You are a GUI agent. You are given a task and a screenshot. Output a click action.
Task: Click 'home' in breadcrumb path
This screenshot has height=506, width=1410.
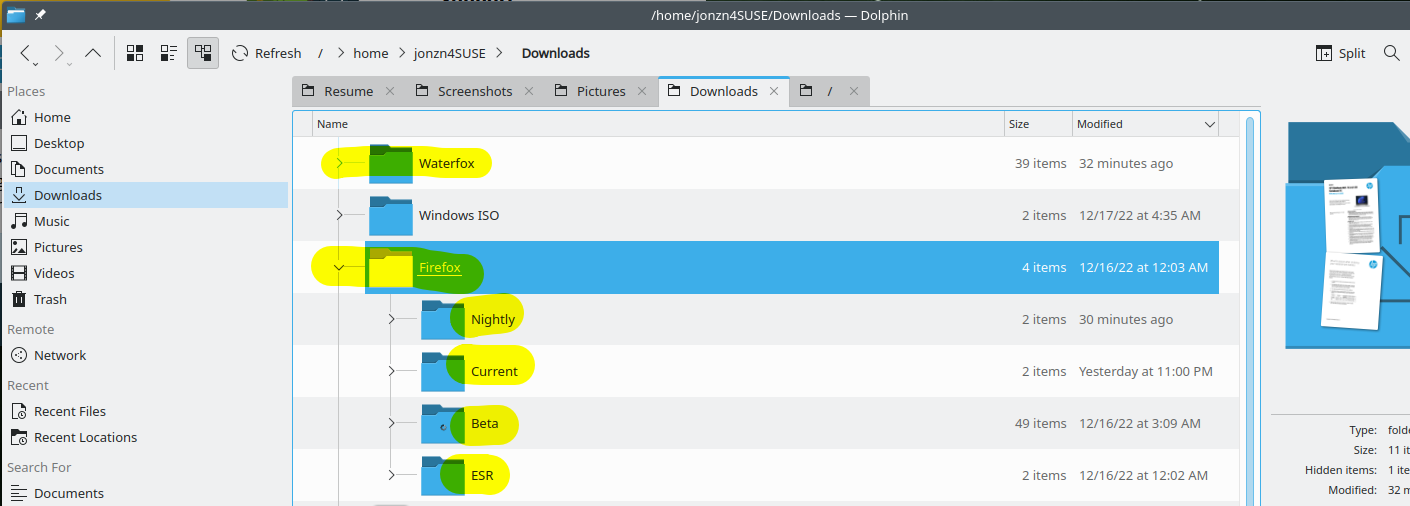370,53
